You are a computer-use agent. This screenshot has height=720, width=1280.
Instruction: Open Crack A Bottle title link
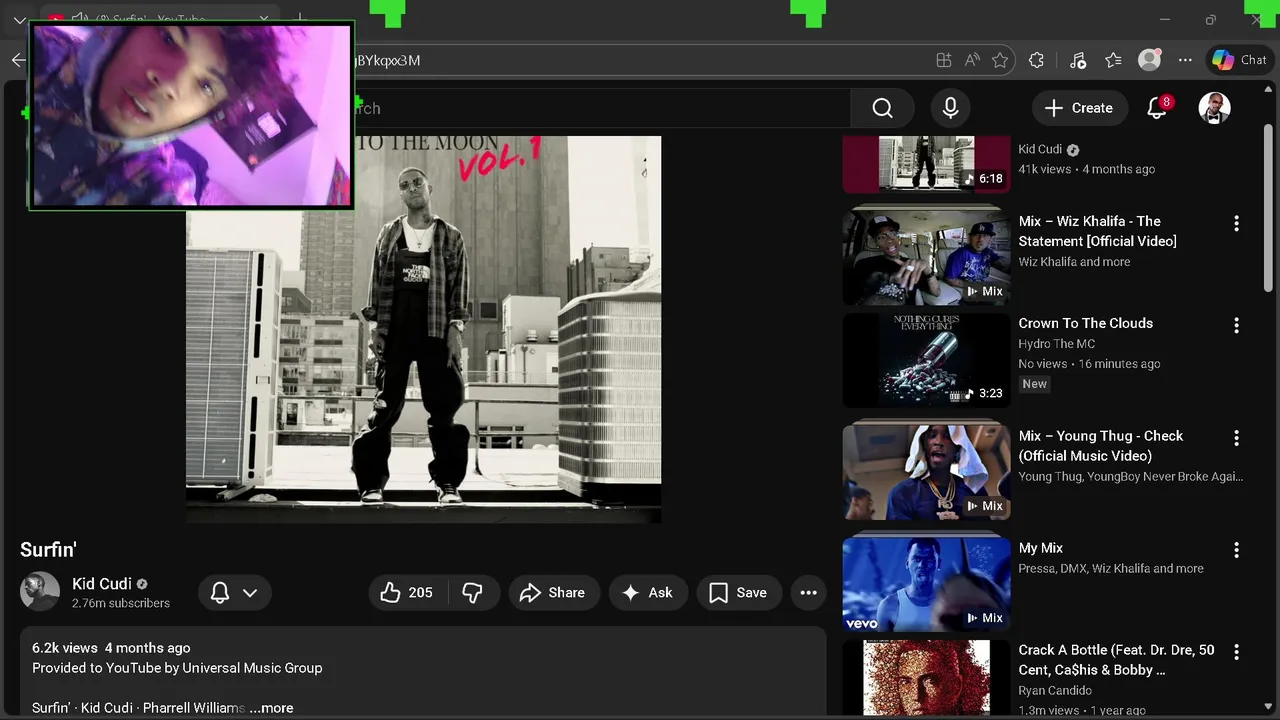click(1116, 660)
